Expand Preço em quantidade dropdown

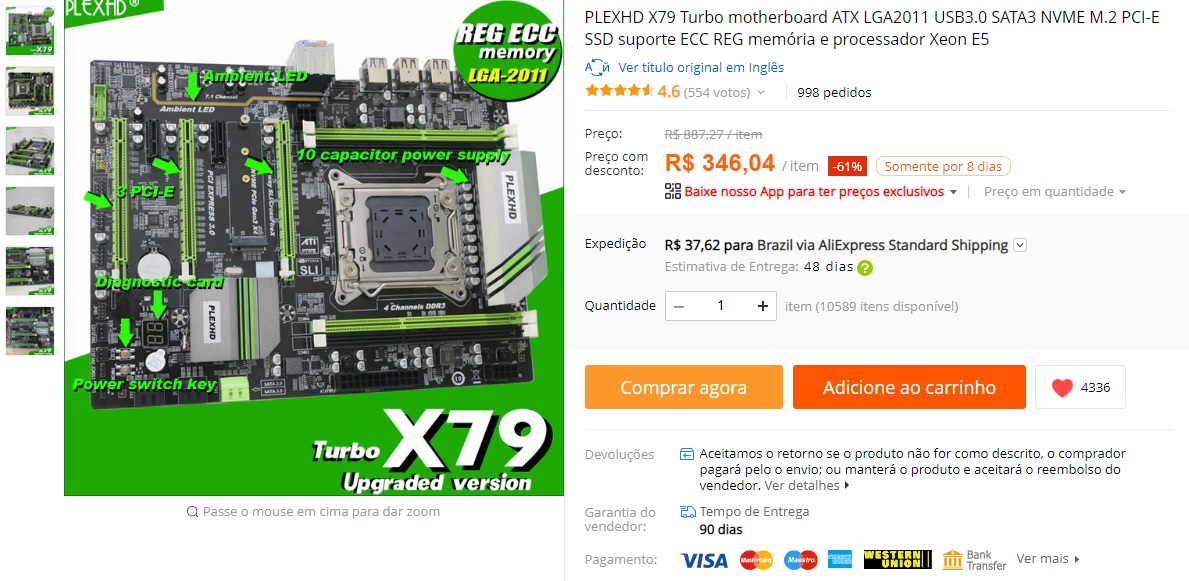click(x=1055, y=192)
